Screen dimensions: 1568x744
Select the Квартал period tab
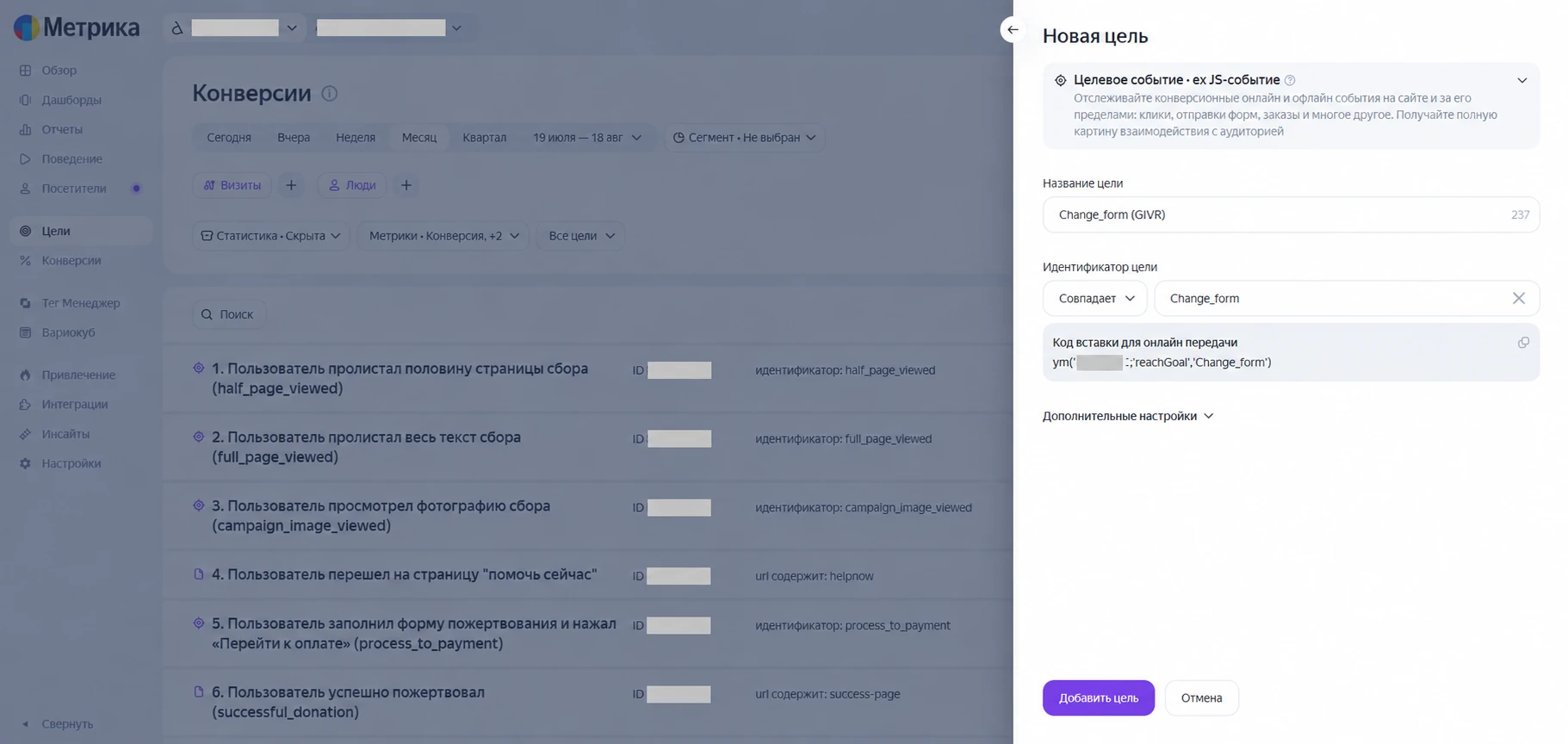click(485, 138)
